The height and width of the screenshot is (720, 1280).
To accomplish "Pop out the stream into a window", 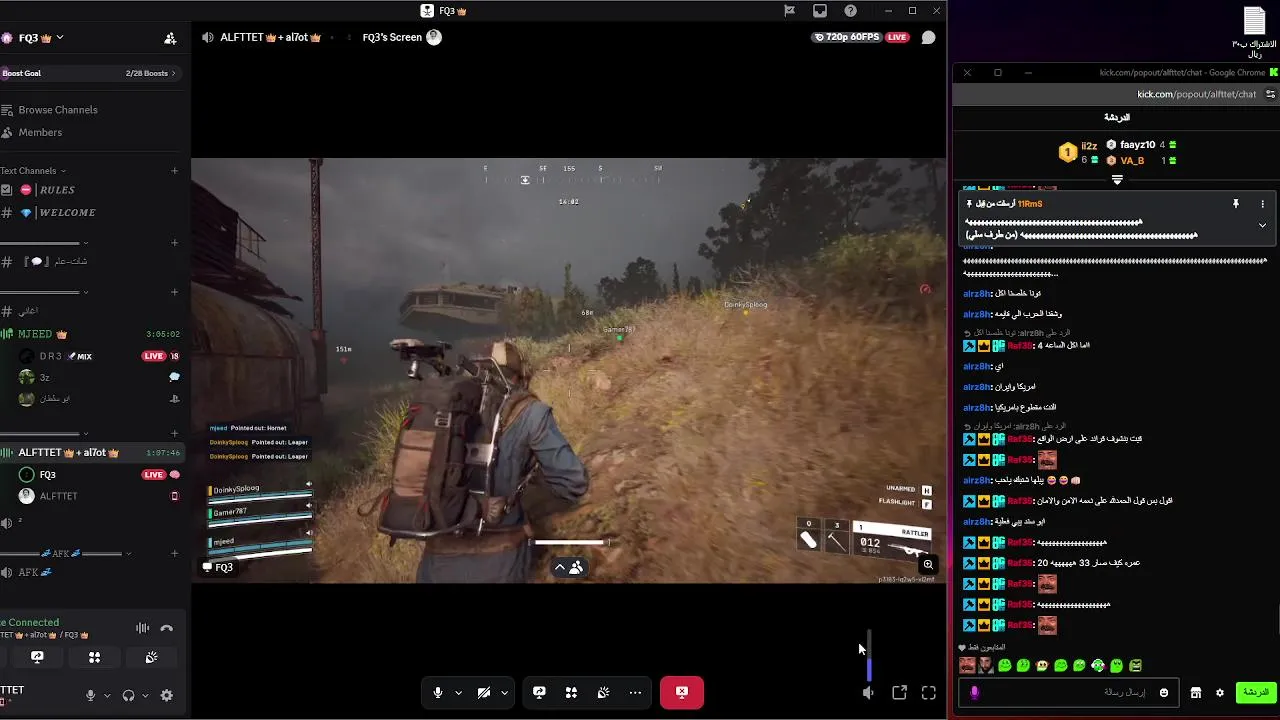I will coord(899,692).
